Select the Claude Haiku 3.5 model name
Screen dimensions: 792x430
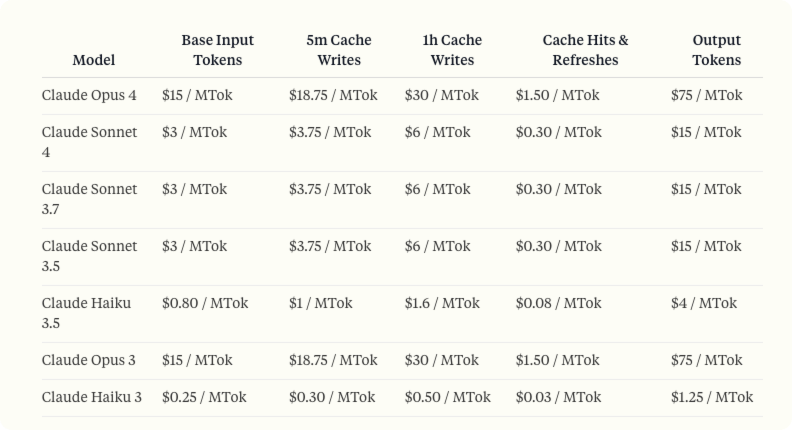point(87,313)
